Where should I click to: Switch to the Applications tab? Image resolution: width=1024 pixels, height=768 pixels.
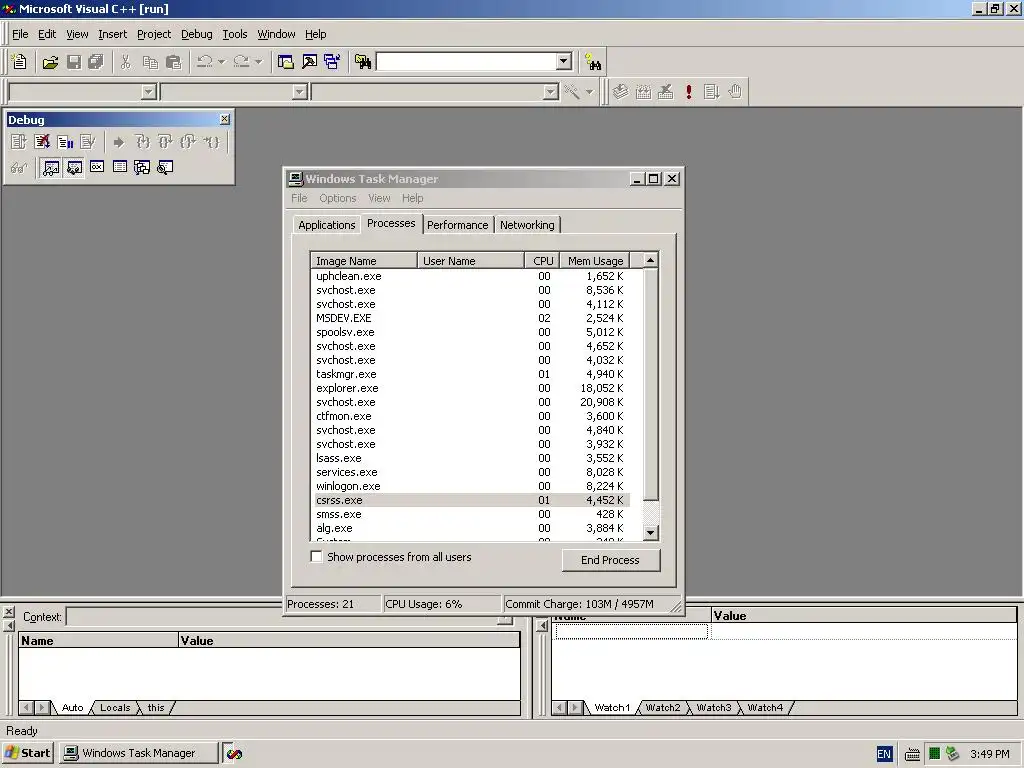pos(327,225)
